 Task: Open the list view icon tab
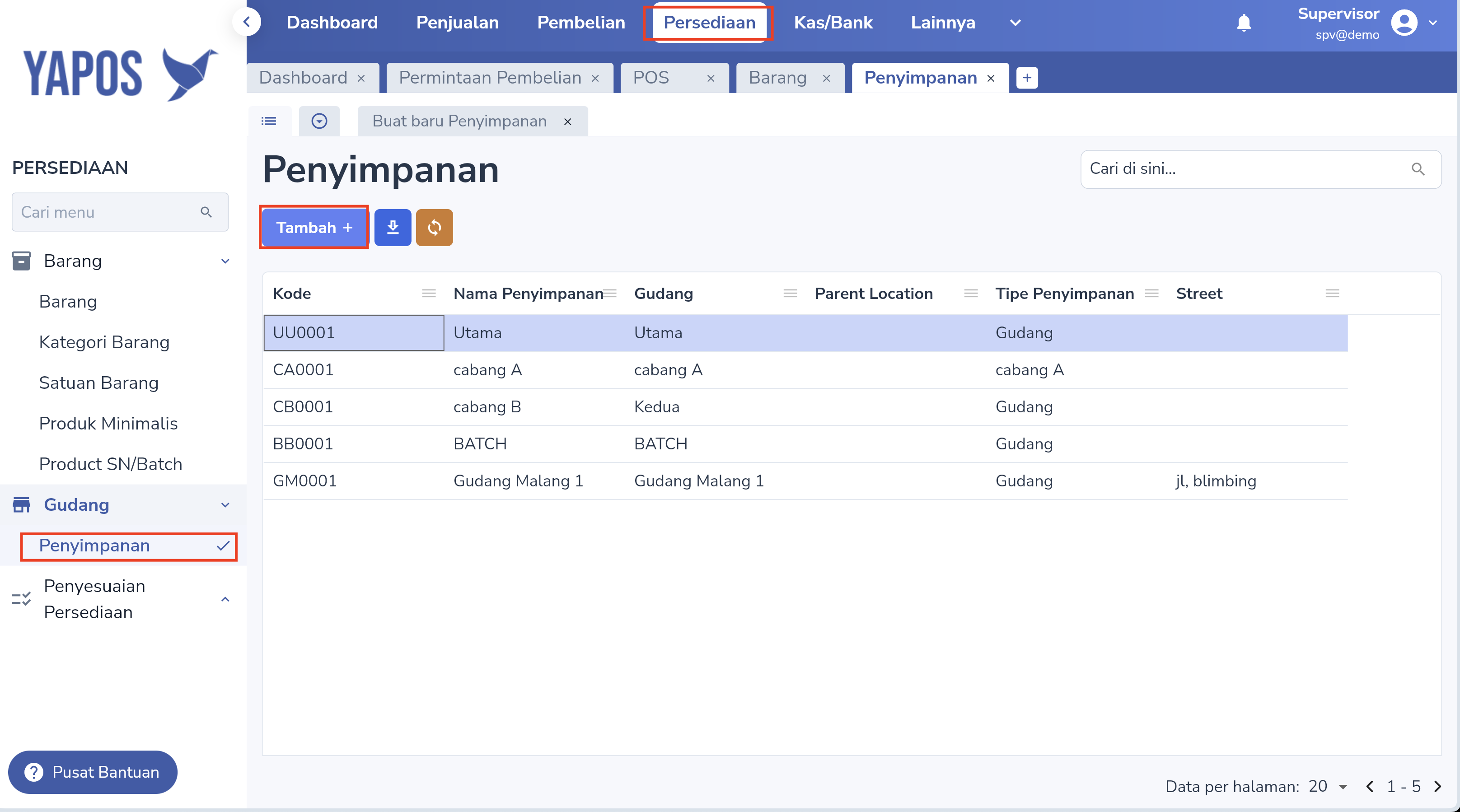pos(269,121)
